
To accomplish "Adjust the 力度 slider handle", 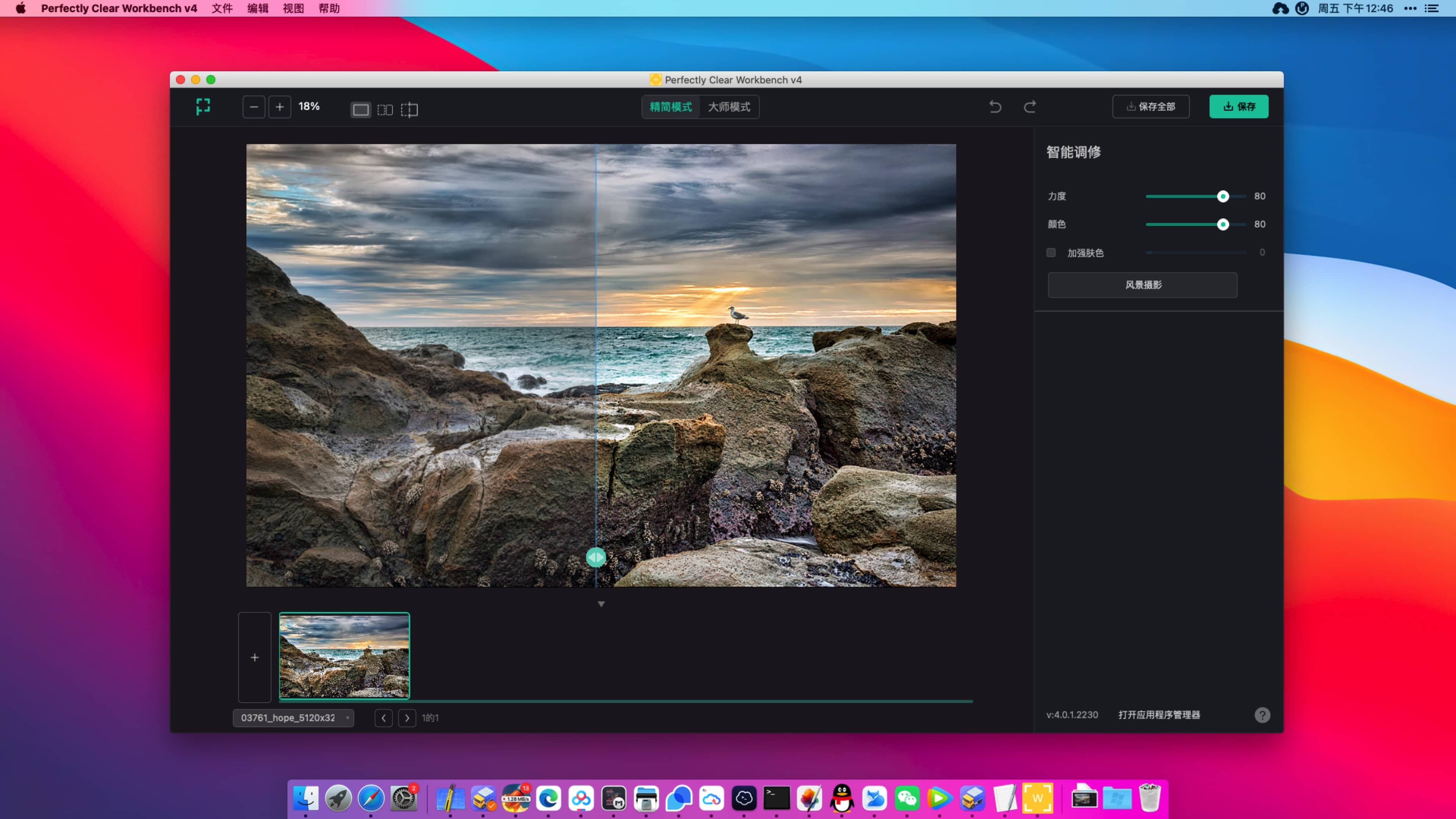I will pyautogui.click(x=1222, y=197).
